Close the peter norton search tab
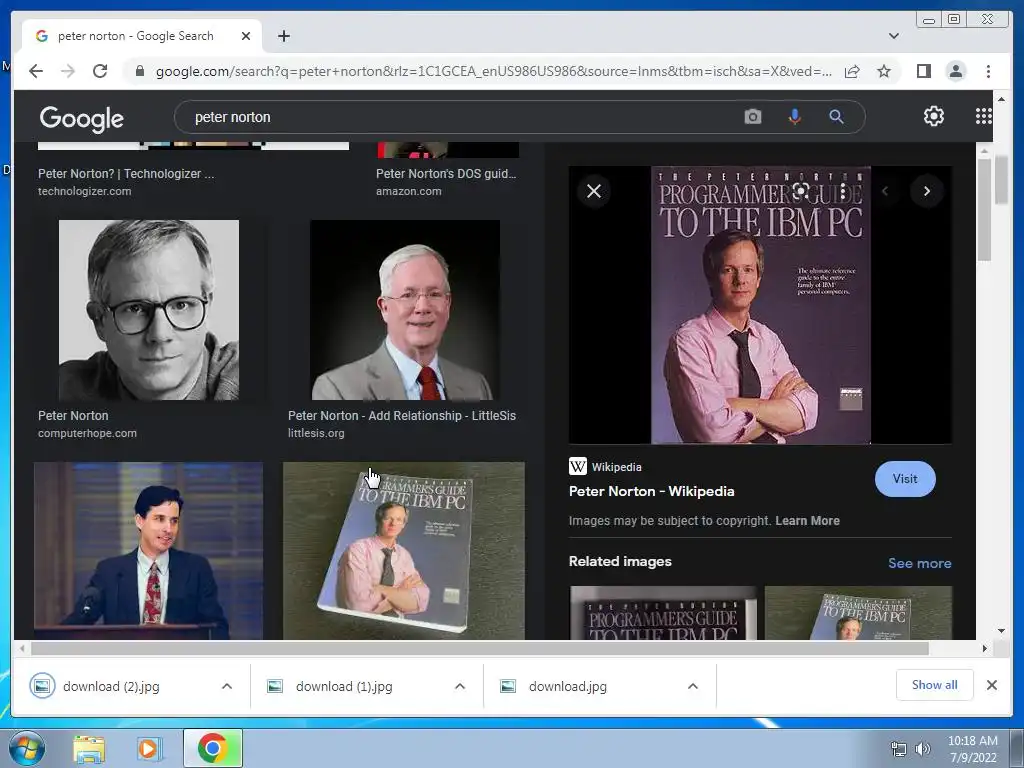 pos(246,36)
